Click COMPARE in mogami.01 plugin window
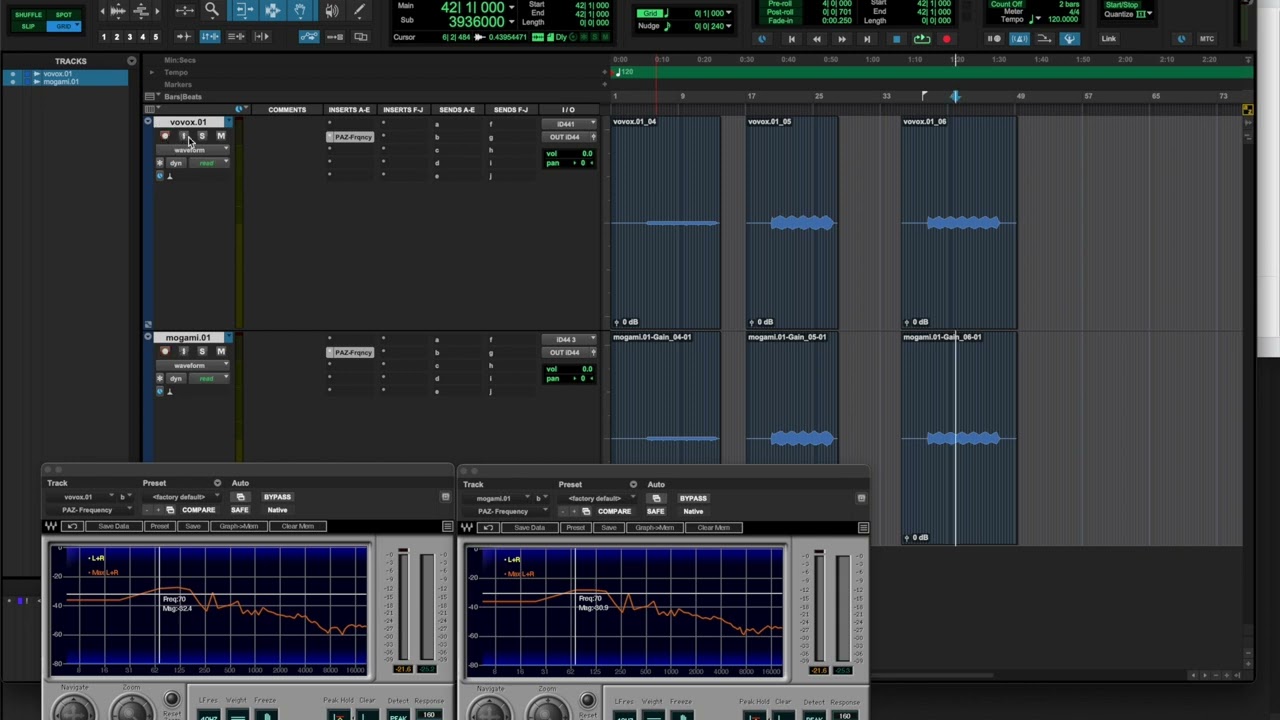 click(x=614, y=511)
